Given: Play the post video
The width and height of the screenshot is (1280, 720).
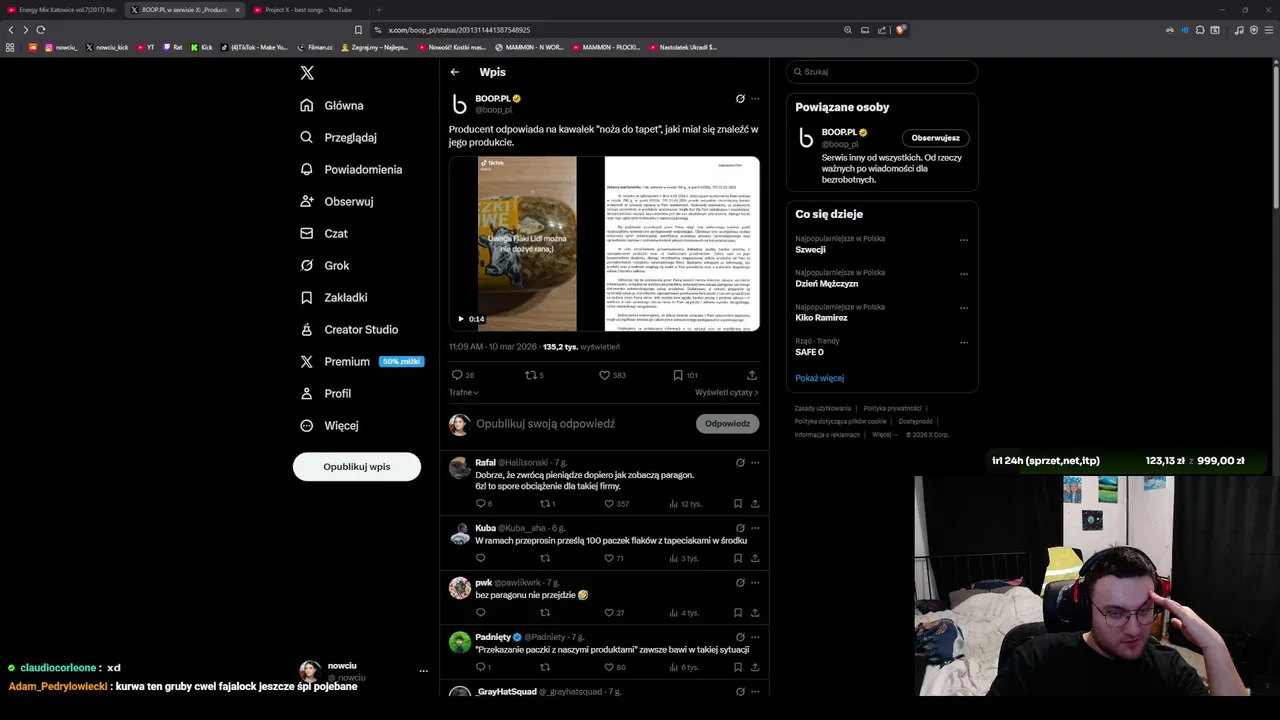Looking at the screenshot, I should click(461, 319).
